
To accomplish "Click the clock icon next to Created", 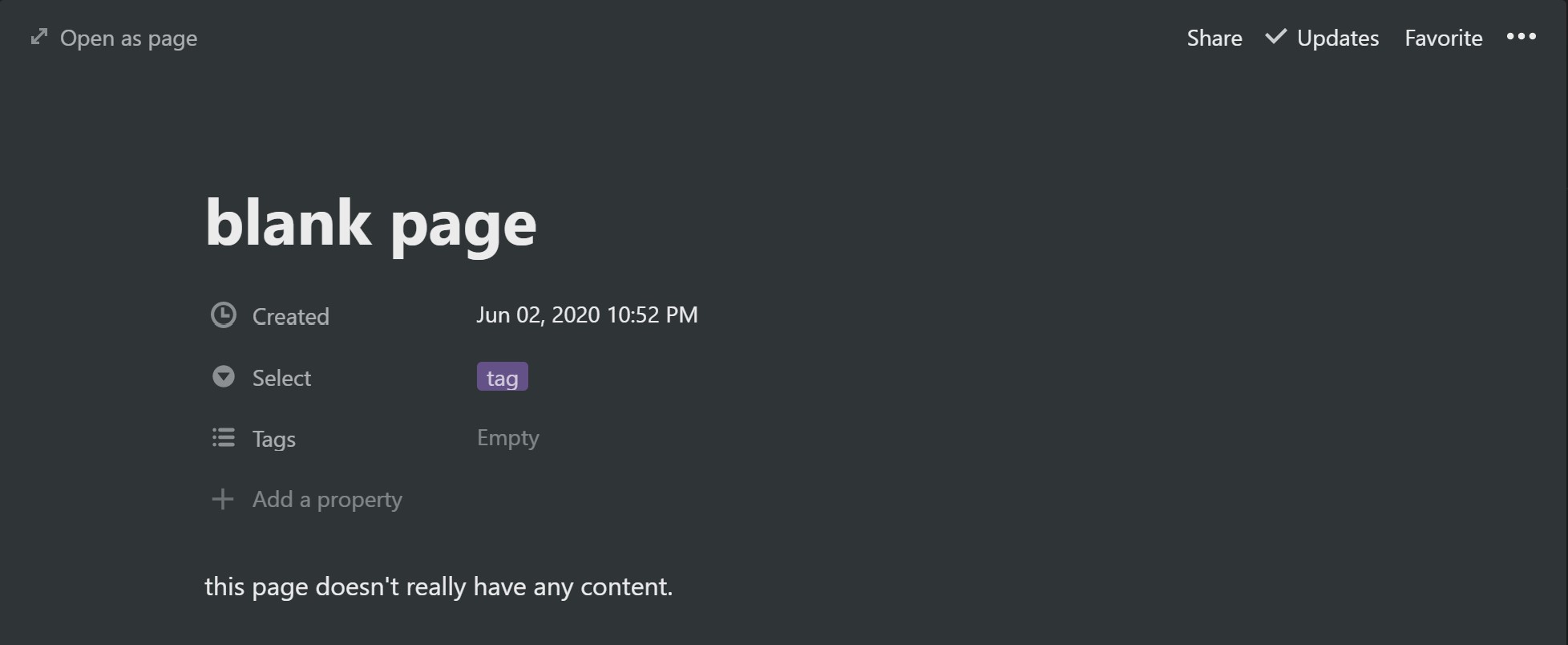I will point(224,315).
